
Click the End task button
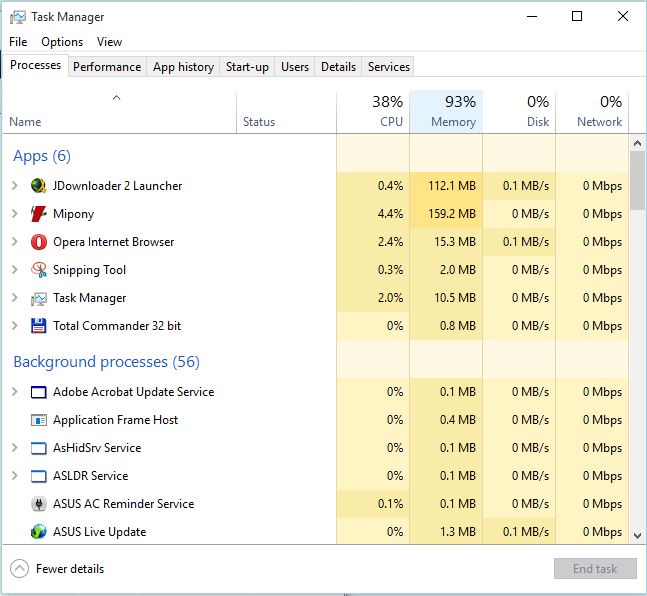tap(595, 569)
